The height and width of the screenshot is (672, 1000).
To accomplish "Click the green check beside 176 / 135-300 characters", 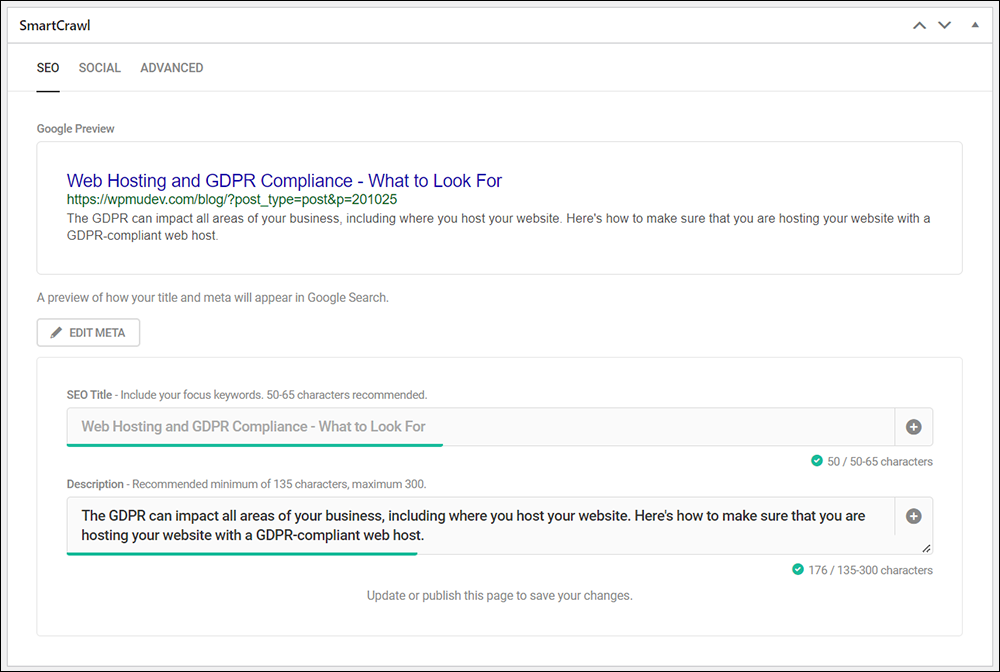I will pyautogui.click(x=797, y=569).
